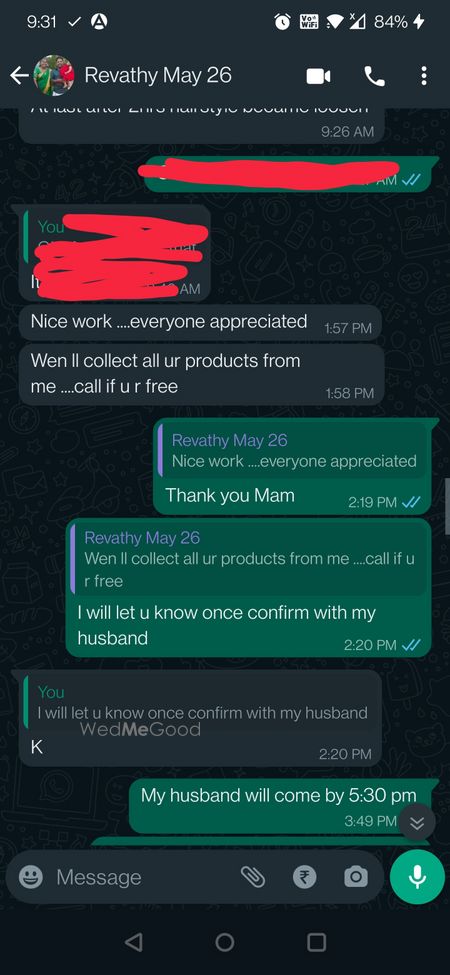Viewport: 450px width, 975px height.
Task: Open Revathy's profile picture
Action: (x=54, y=76)
